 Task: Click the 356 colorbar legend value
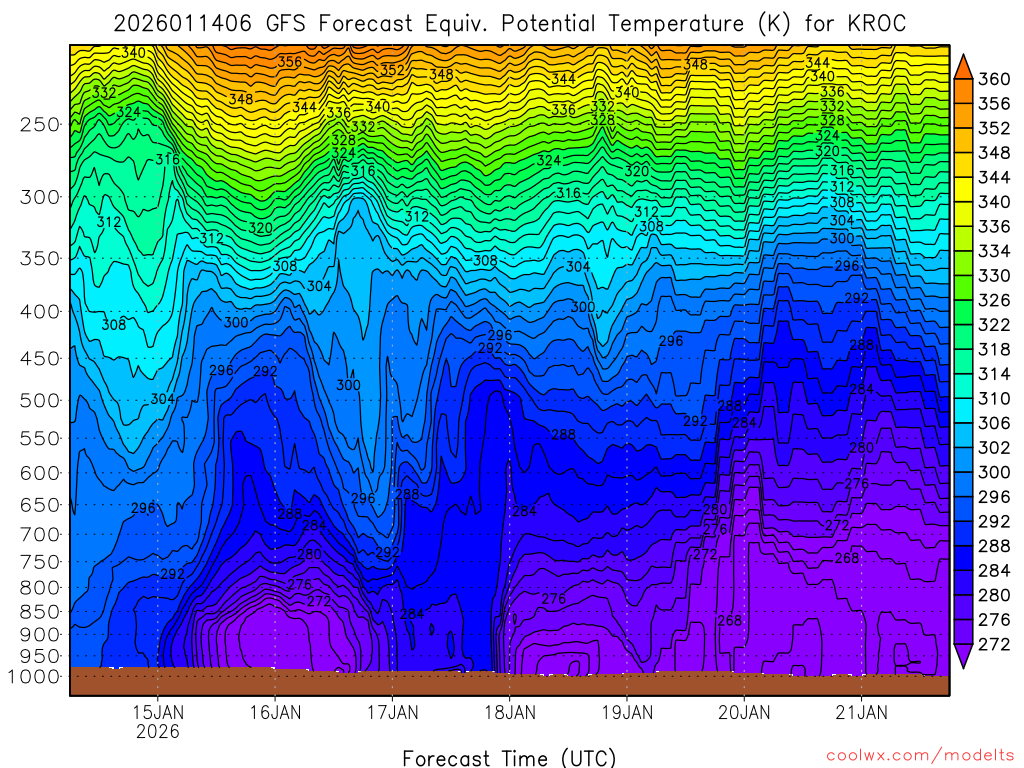994,104
